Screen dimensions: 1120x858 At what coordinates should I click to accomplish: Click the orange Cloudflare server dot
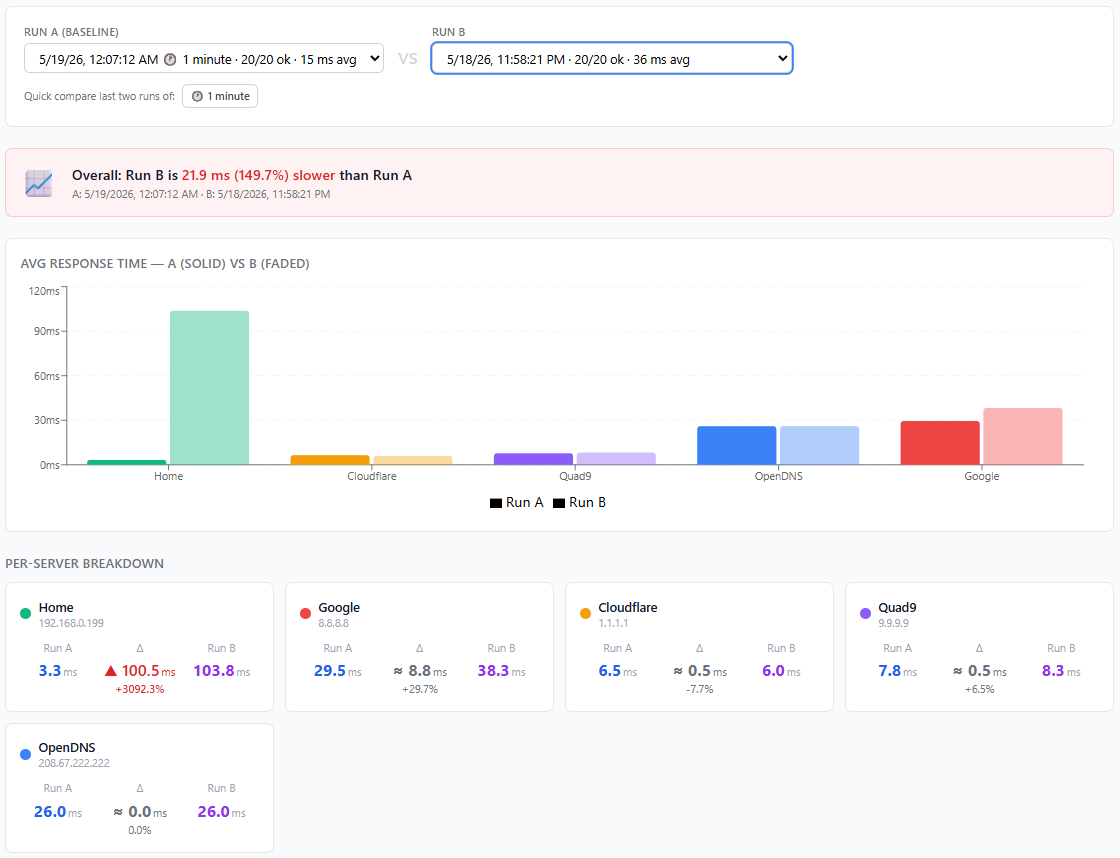click(x=586, y=613)
